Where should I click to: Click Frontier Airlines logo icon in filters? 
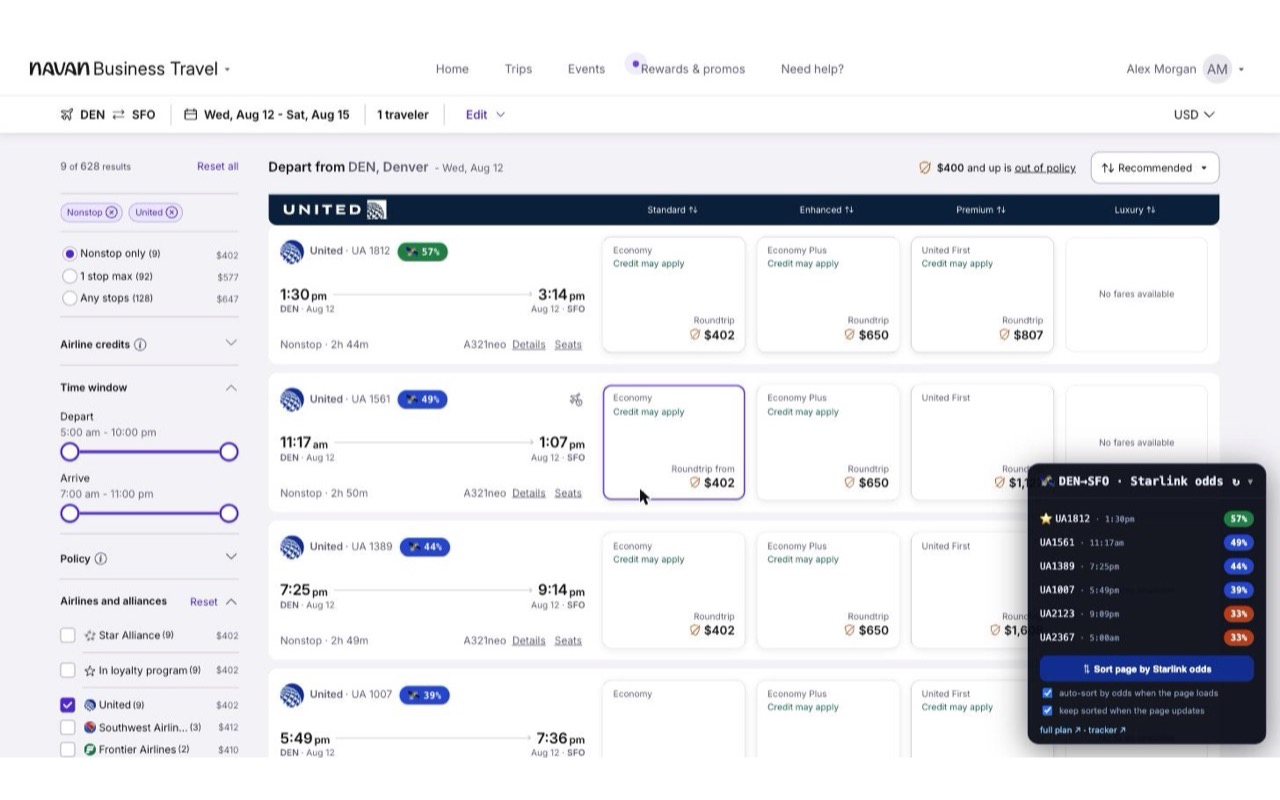pyautogui.click(x=90, y=750)
